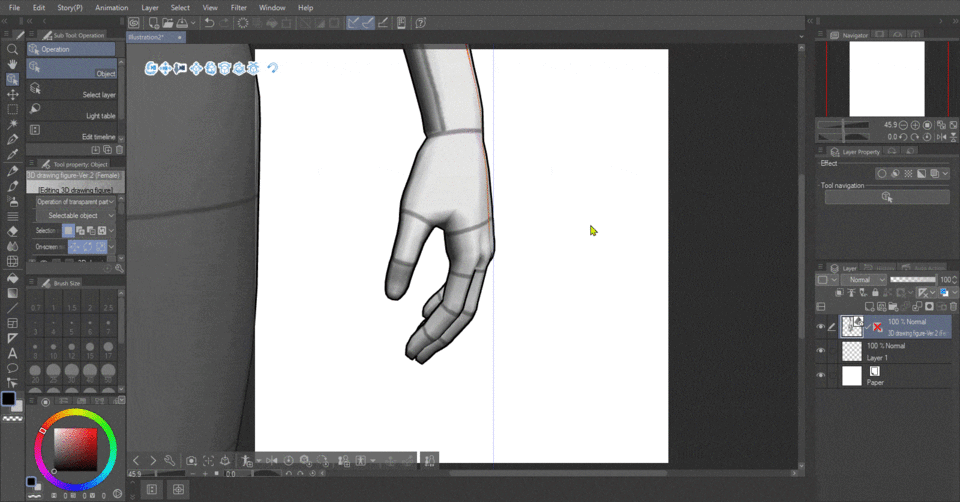Reset 3D figure pose using blue arrow
The height and width of the screenshot is (502, 960).
click(273, 68)
